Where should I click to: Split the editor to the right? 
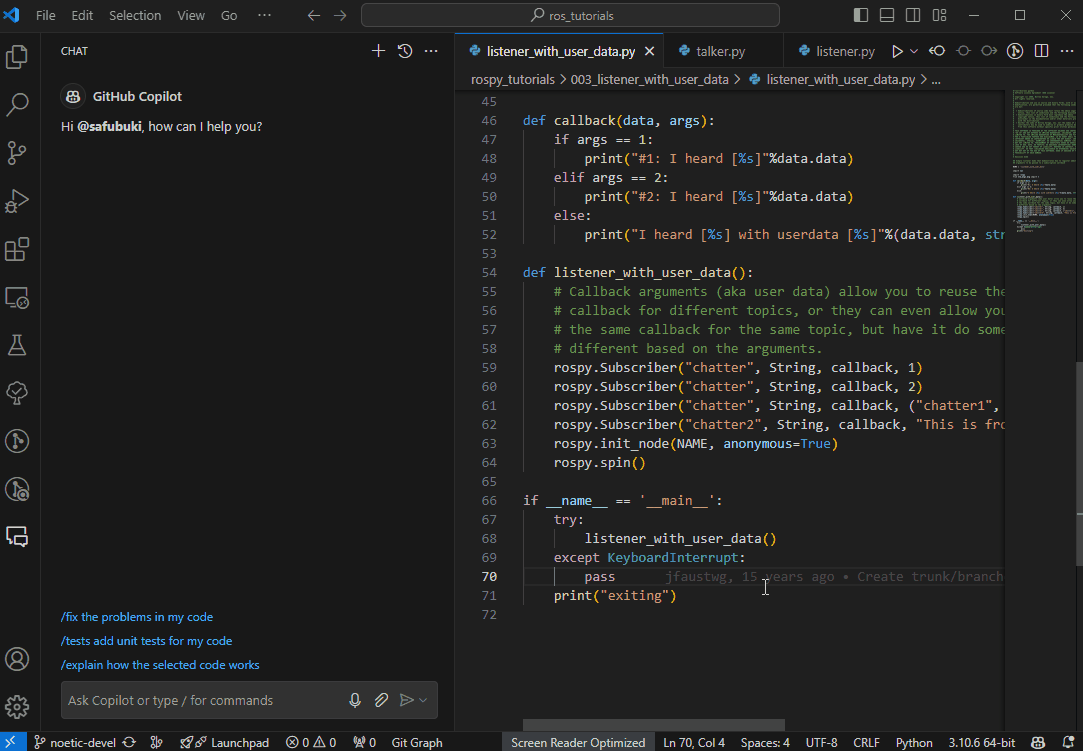(1042, 51)
